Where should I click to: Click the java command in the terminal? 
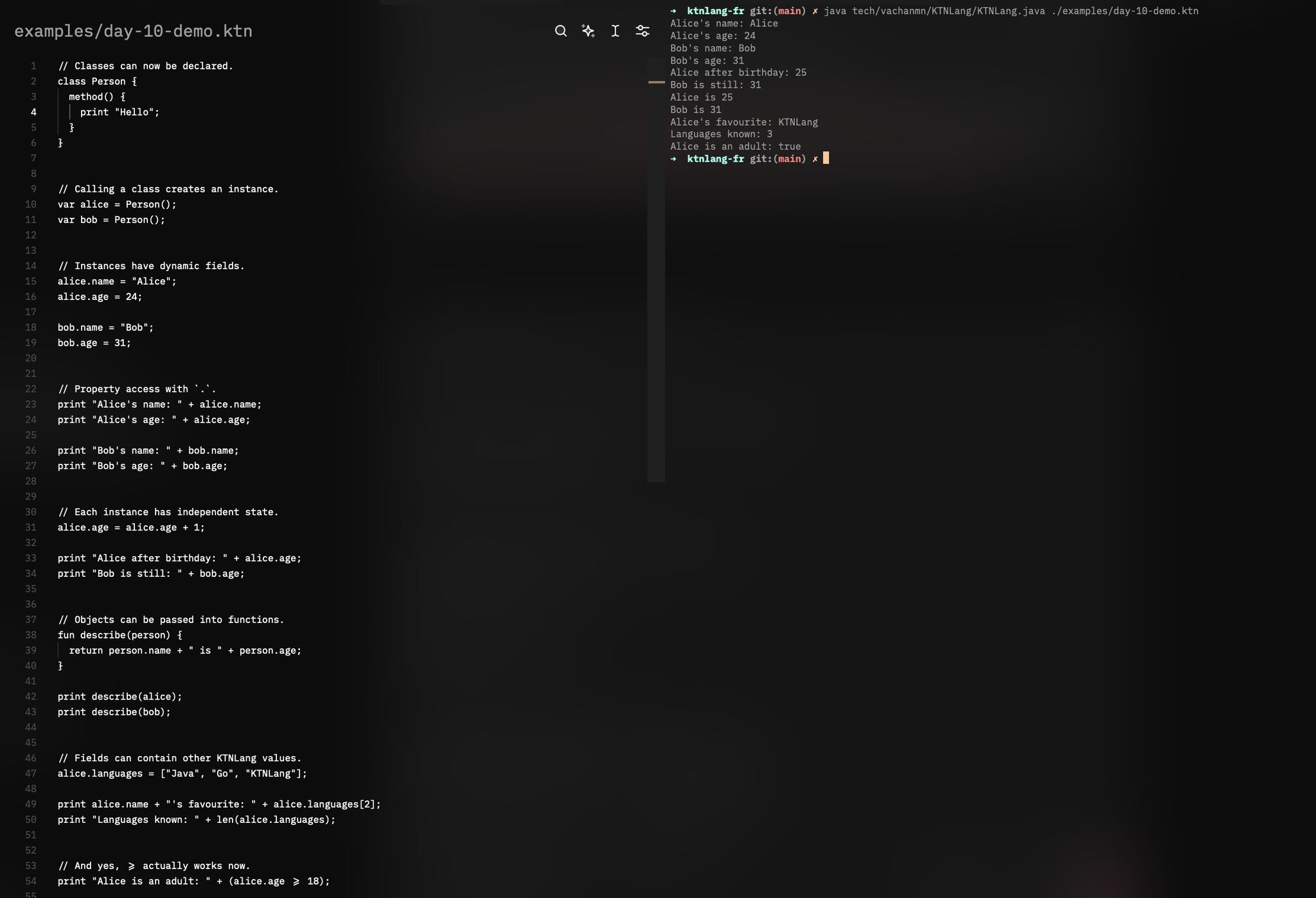pyautogui.click(x=1011, y=11)
